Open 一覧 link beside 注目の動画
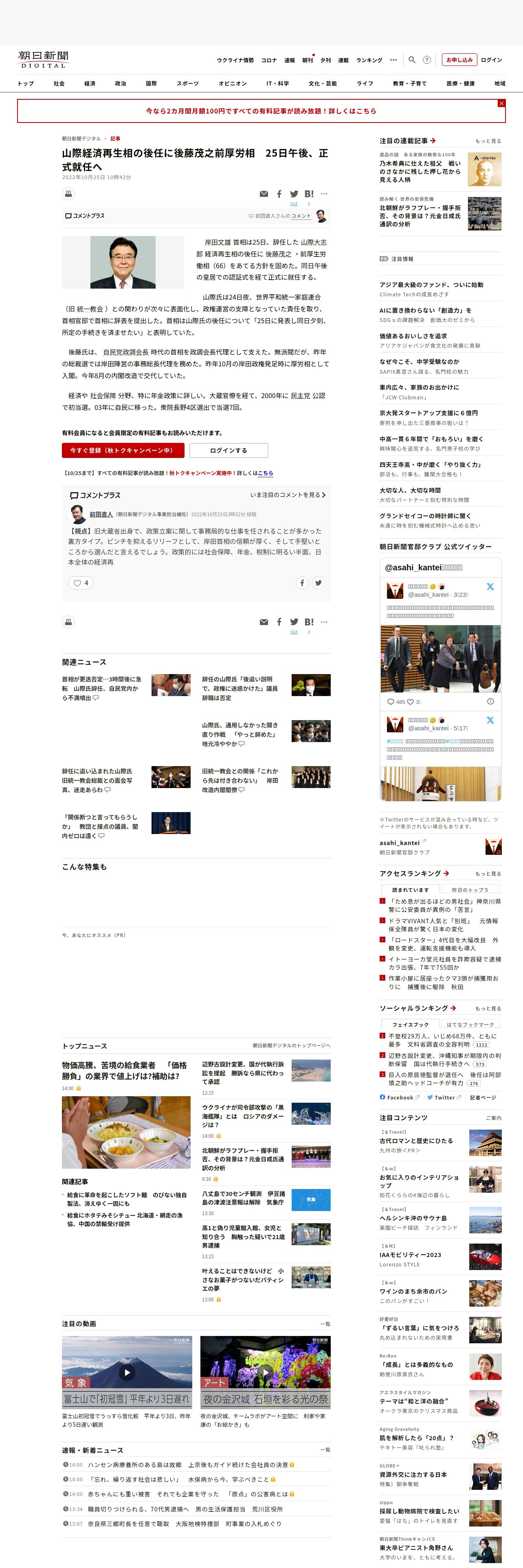Screen dimensions: 523x1568 [325, 1324]
